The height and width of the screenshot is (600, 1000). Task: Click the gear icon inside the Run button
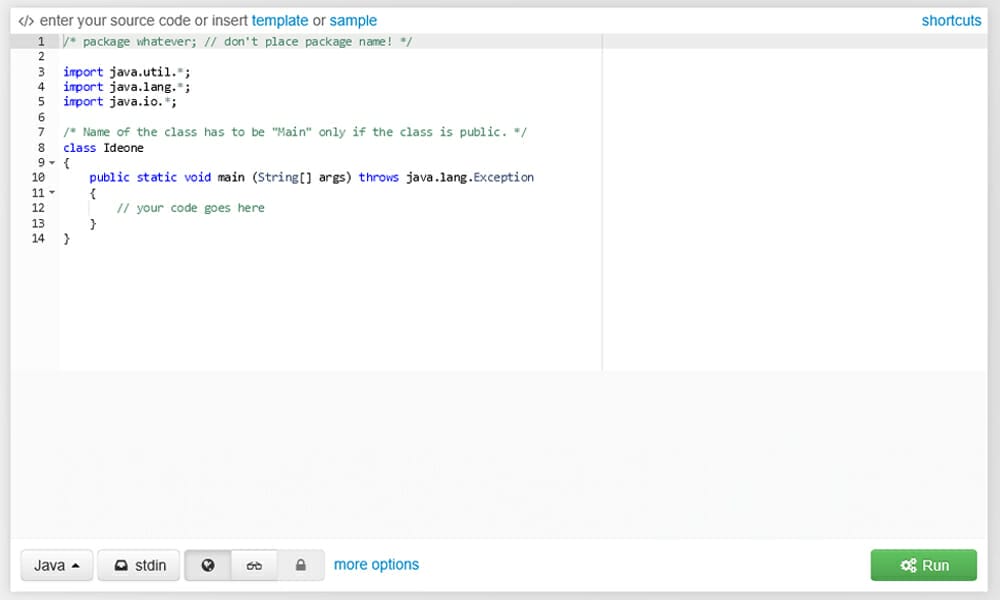pyautogui.click(x=906, y=565)
